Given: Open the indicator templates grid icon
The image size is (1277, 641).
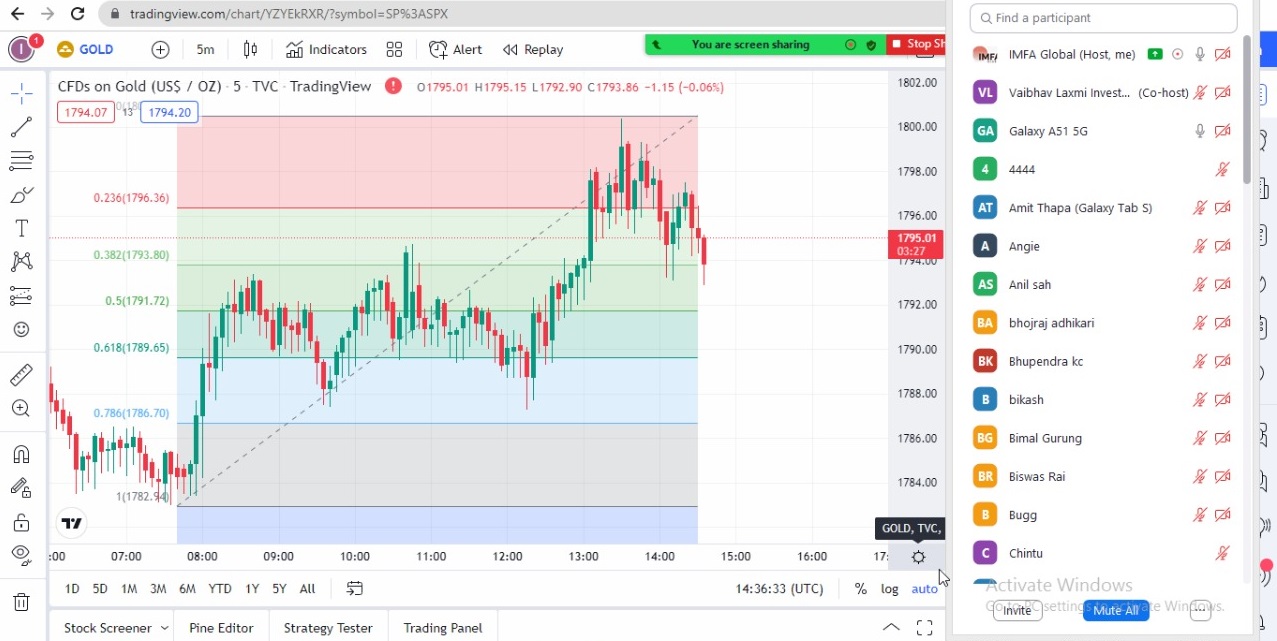Looking at the screenshot, I should pos(394,49).
